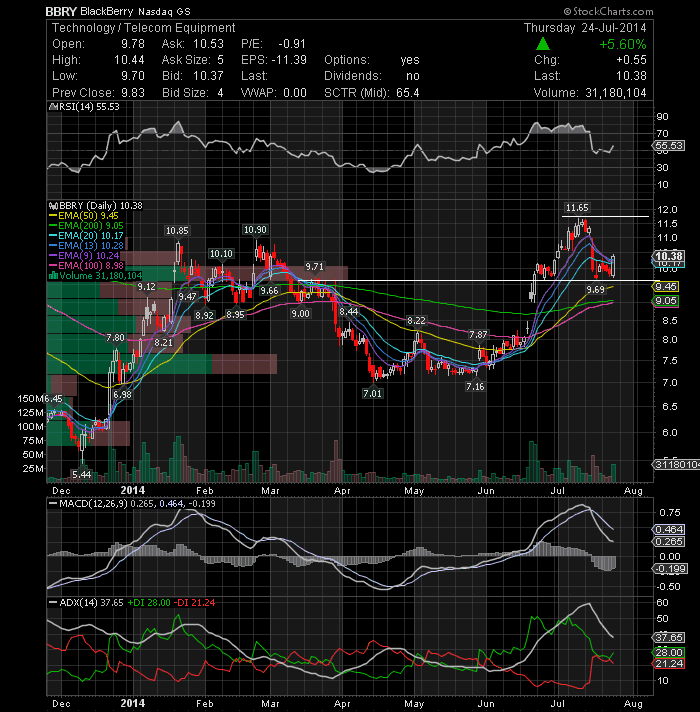The image size is (700, 712).
Task: Click the 10.85 January high label
Action: [x=177, y=231]
